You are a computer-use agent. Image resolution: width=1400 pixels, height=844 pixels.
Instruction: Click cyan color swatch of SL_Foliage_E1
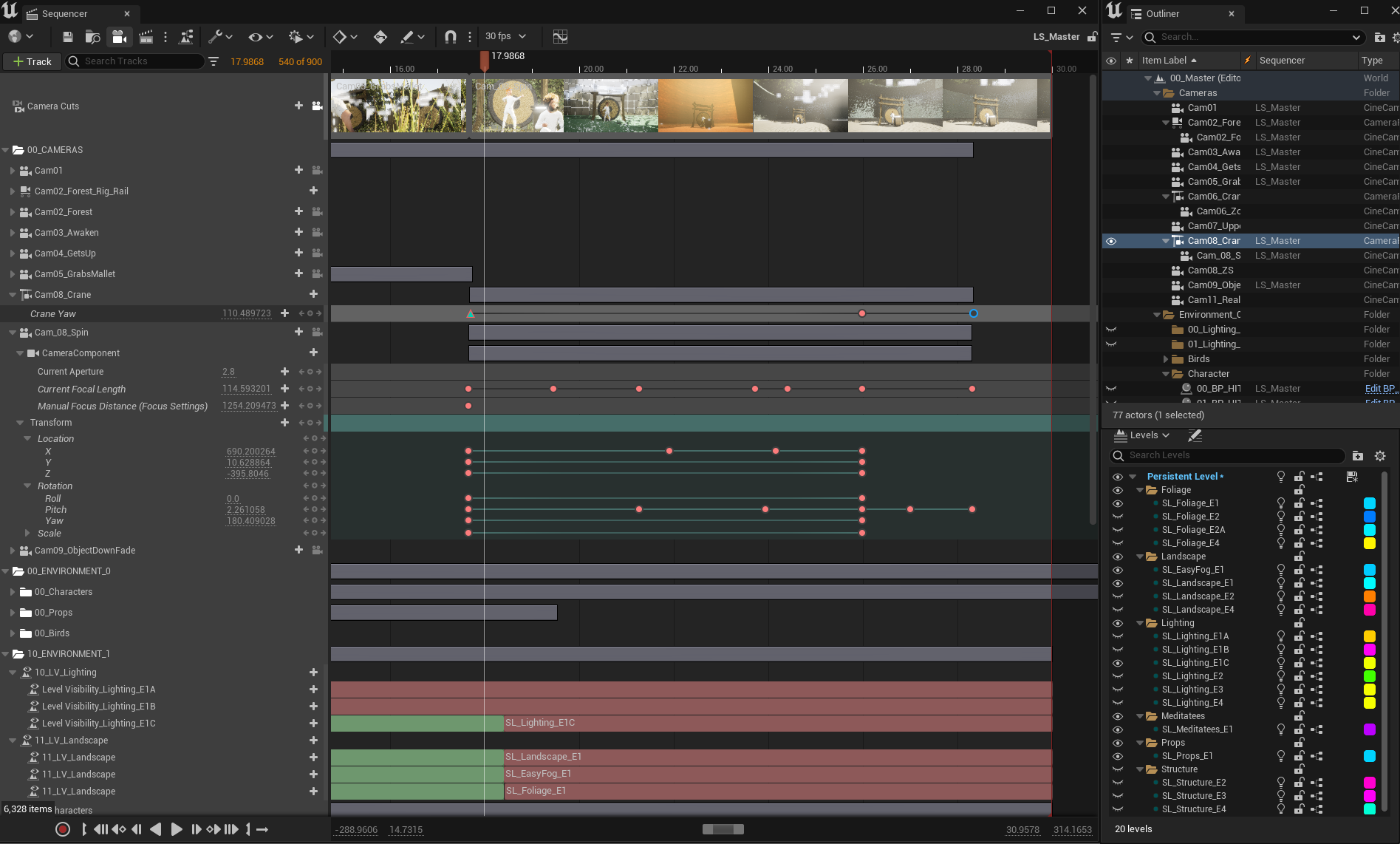coord(1369,503)
